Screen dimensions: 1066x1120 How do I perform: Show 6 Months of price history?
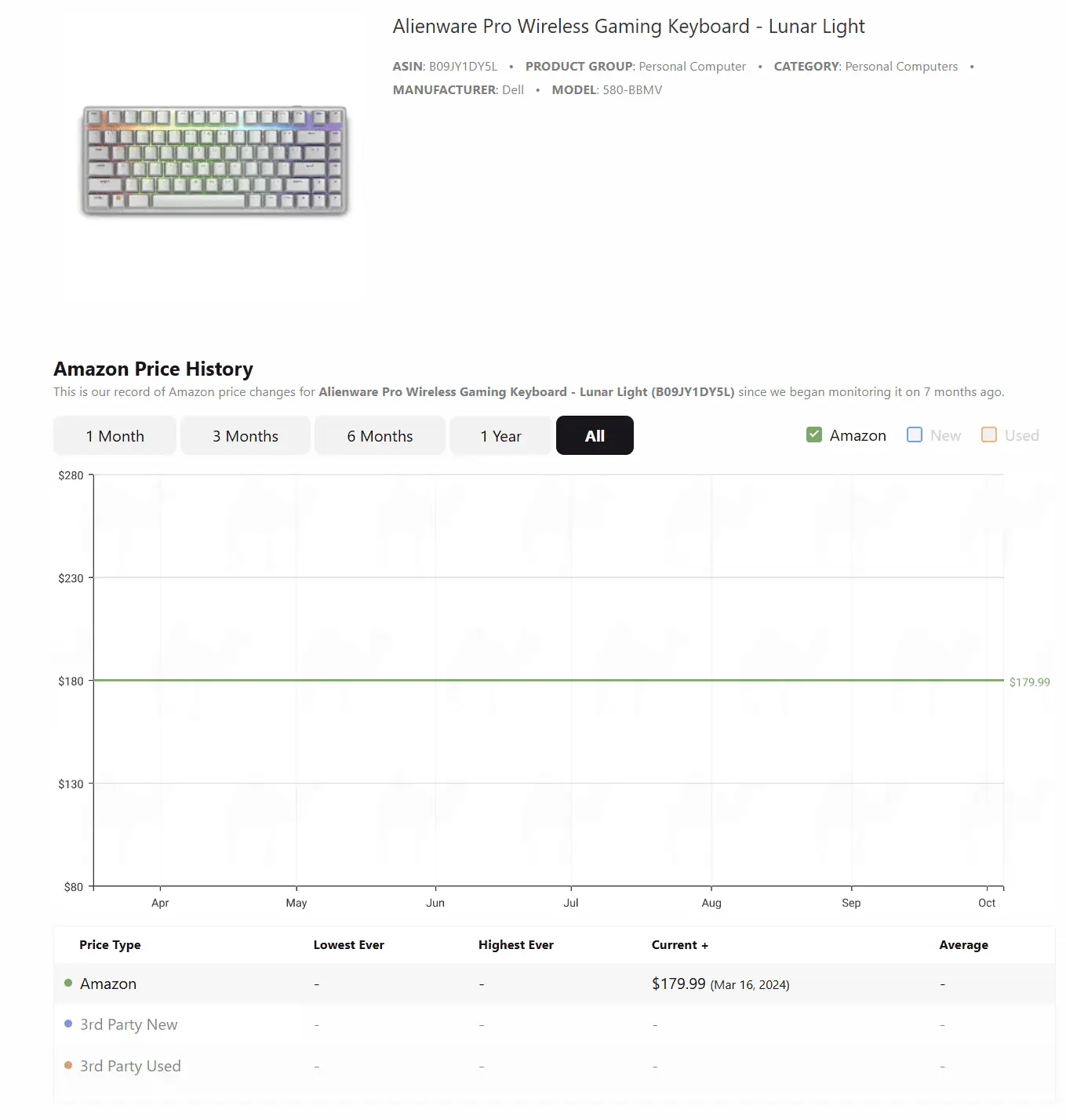point(380,436)
